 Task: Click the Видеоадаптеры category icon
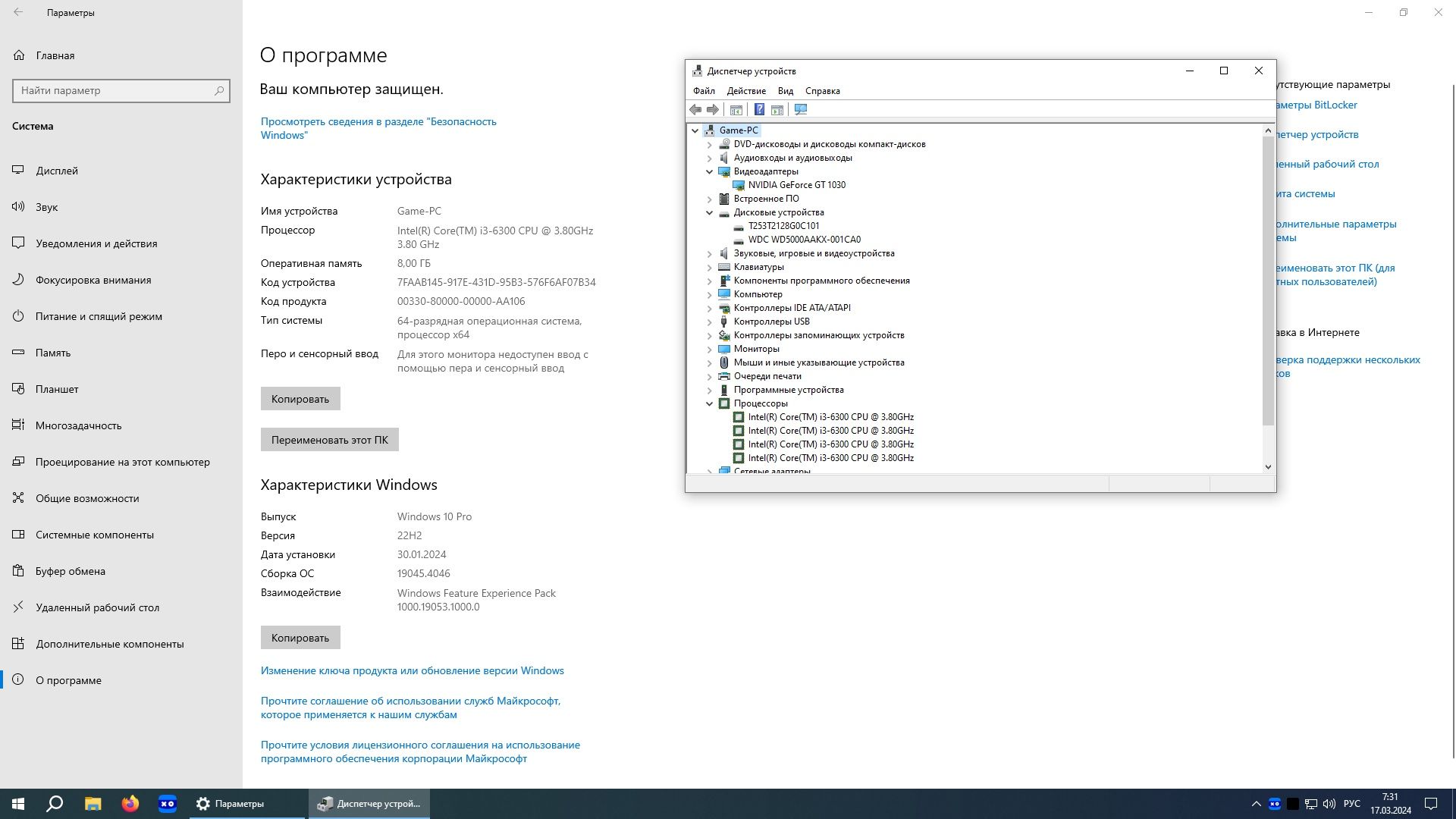724,171
